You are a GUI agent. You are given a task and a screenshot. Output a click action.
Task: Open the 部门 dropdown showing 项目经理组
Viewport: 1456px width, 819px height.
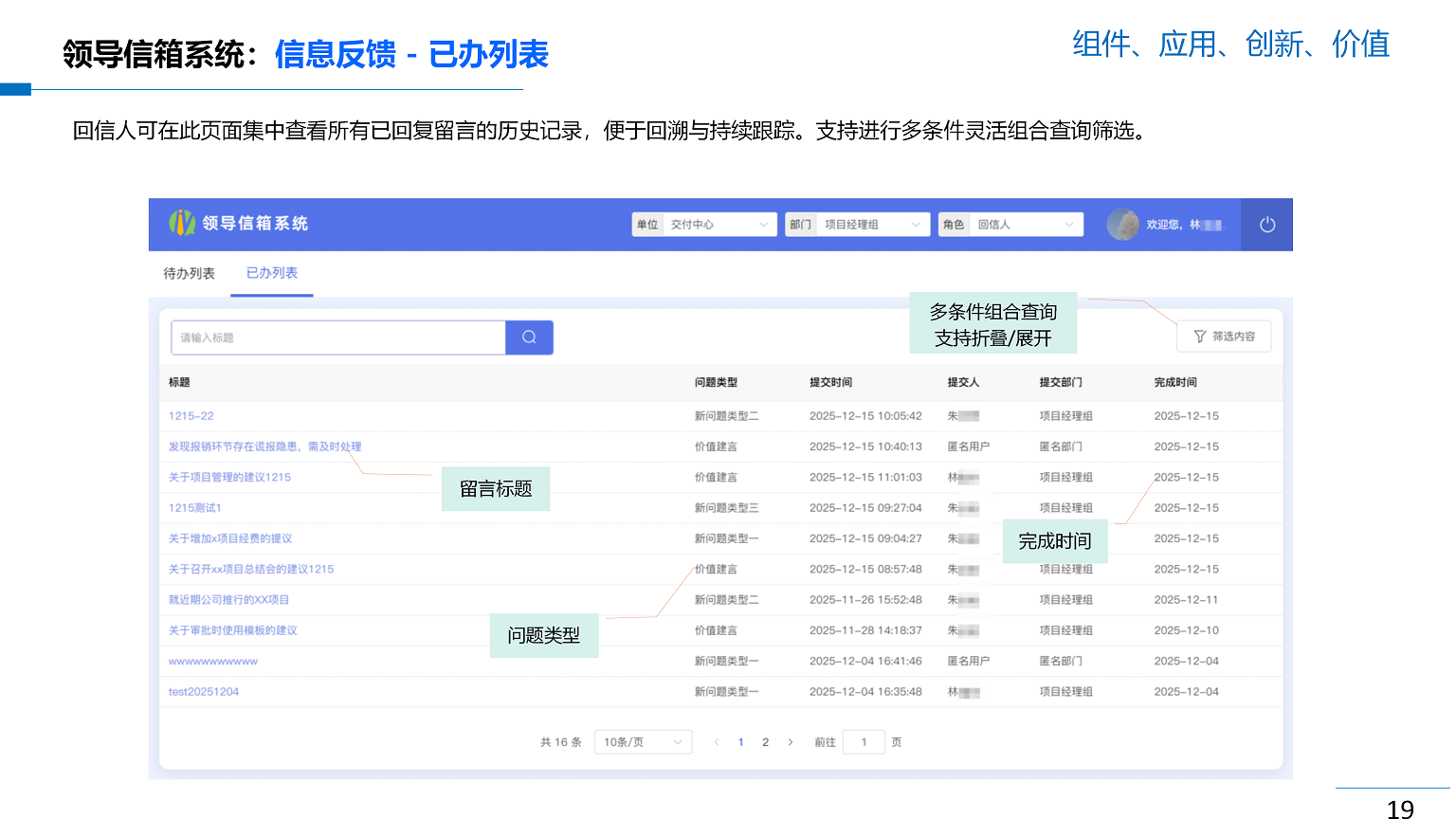[x=873, y=224]
